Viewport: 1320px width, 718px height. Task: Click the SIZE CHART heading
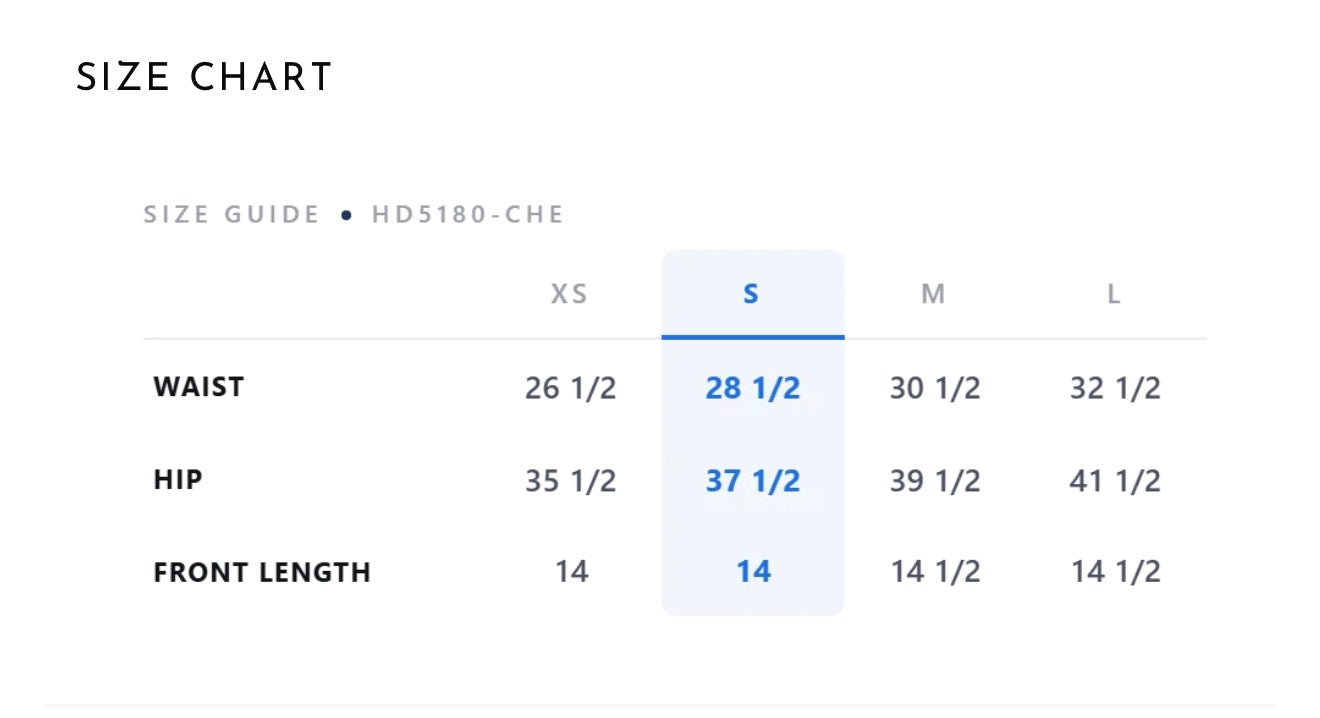pyautogui.click(x=204, y=77)
